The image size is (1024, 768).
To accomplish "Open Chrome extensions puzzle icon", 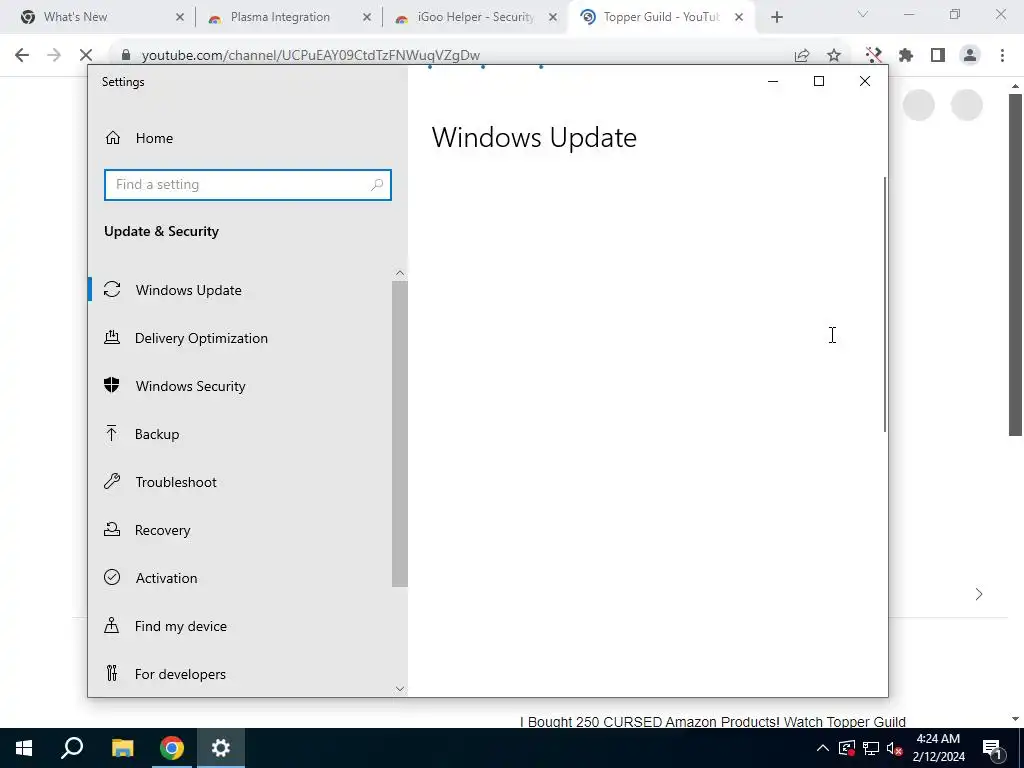I will point(906,56).
